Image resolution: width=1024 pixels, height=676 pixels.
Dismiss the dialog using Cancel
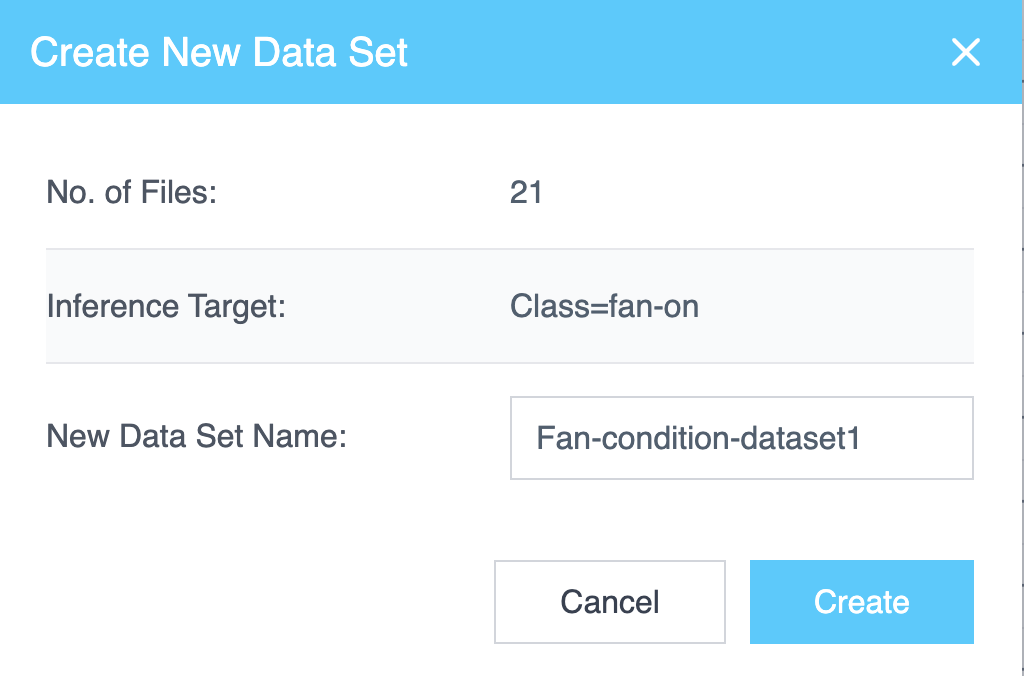click(x=609, y=601)
